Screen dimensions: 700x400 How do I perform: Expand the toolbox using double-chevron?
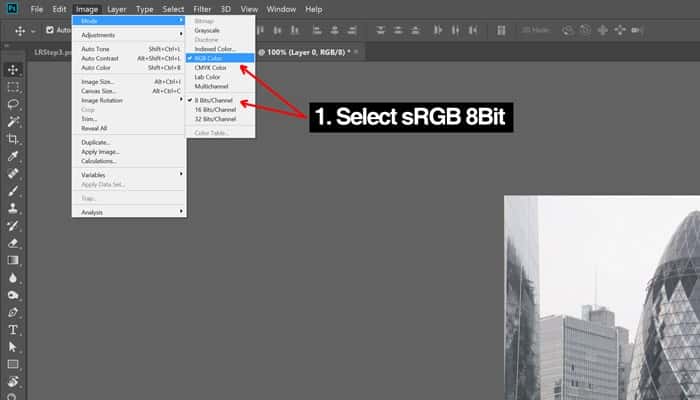click(7, 46)
